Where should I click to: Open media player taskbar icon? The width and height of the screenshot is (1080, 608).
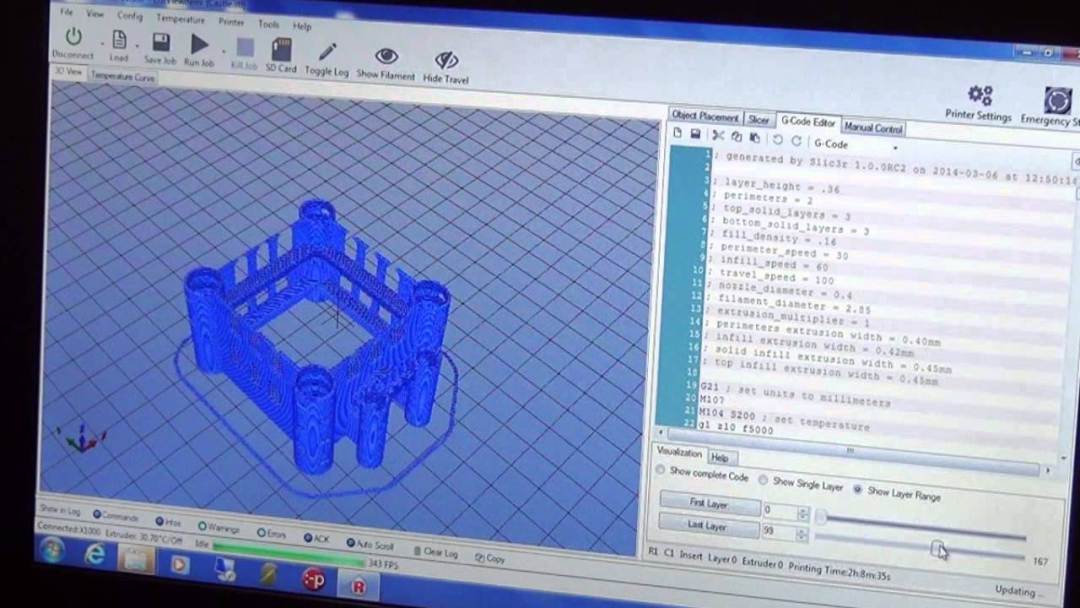click(x=180, y=565)
